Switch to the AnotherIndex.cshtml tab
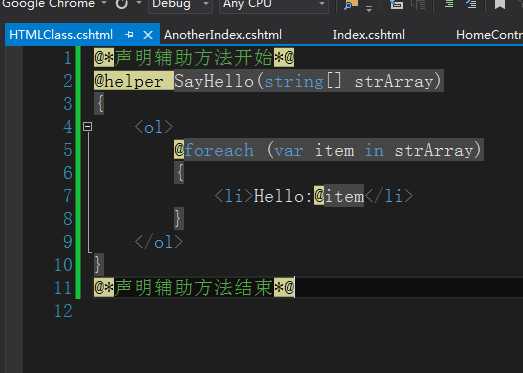Viewport: 523px width, 373px height. click(x=223, y=35)
